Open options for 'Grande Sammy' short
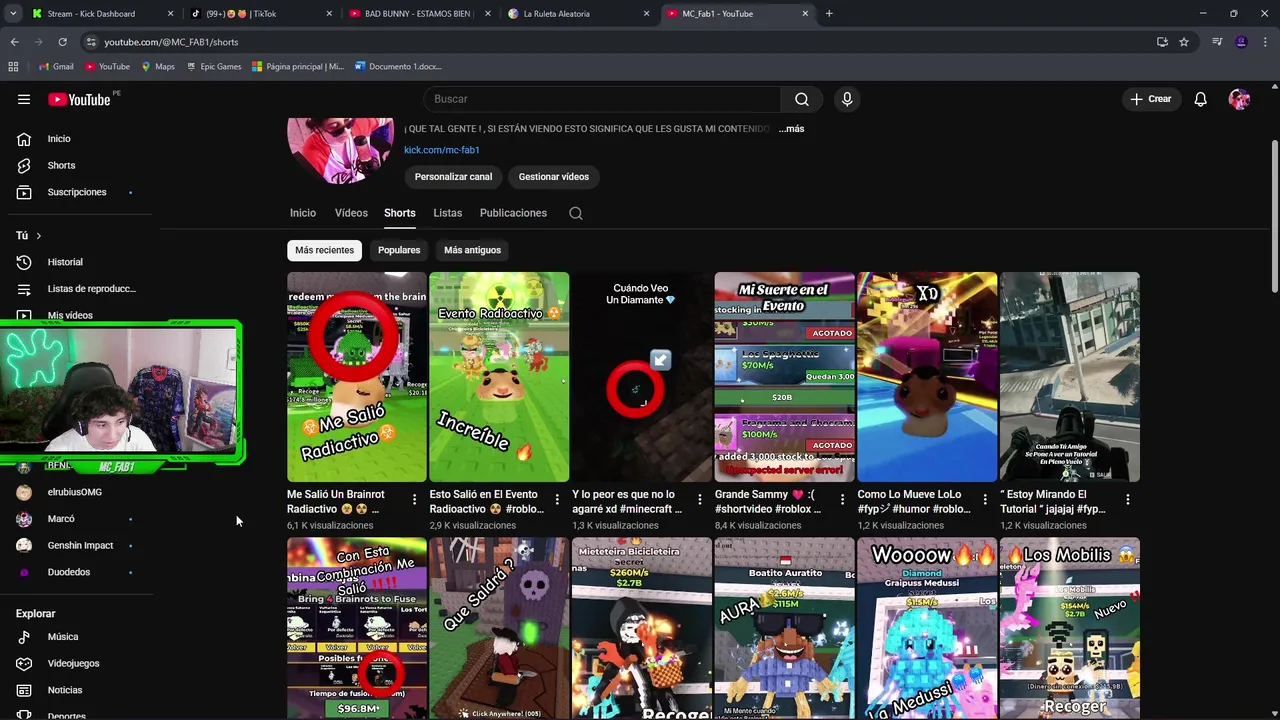Viewport: 1280px width, 720px height. tap(842, 499)
